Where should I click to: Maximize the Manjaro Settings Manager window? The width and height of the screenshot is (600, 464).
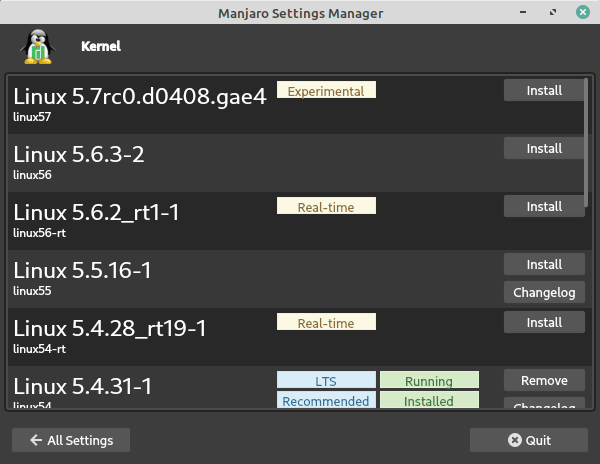point(553,12)
